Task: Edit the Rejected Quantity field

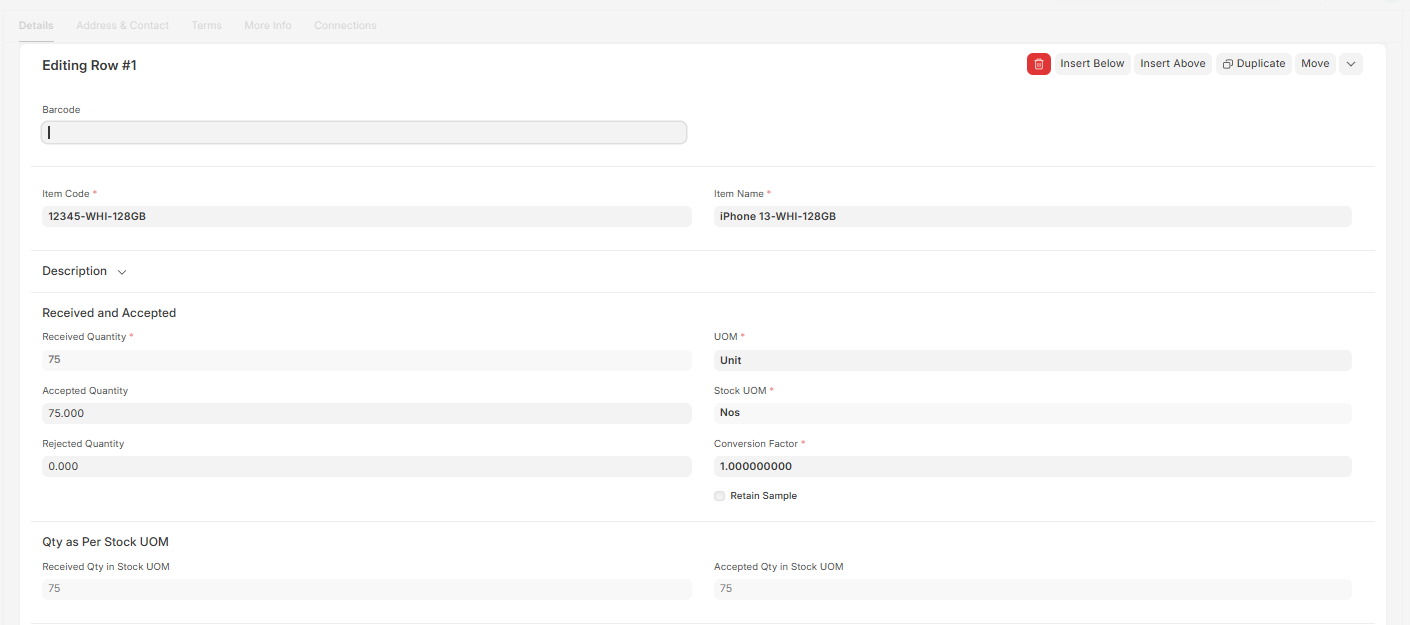Action: (366, 466)
